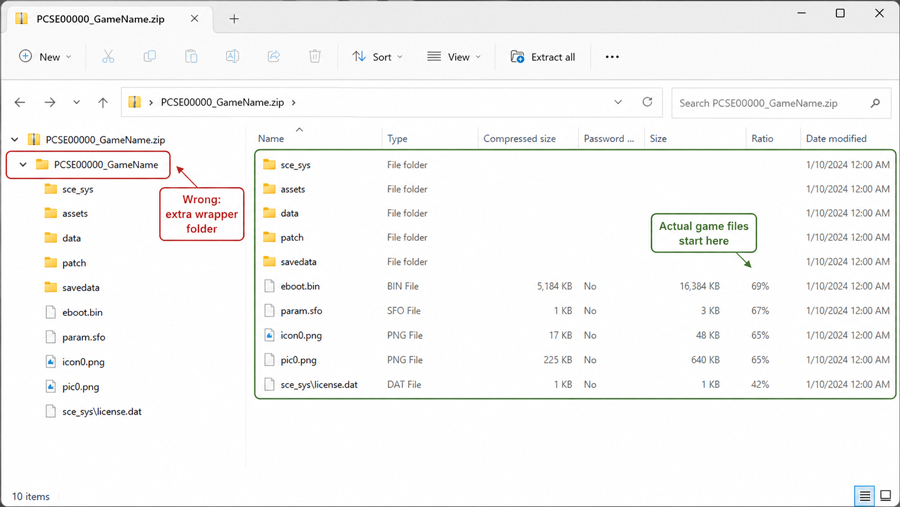Click the 225 KB compressed size cell

(558, 360)
